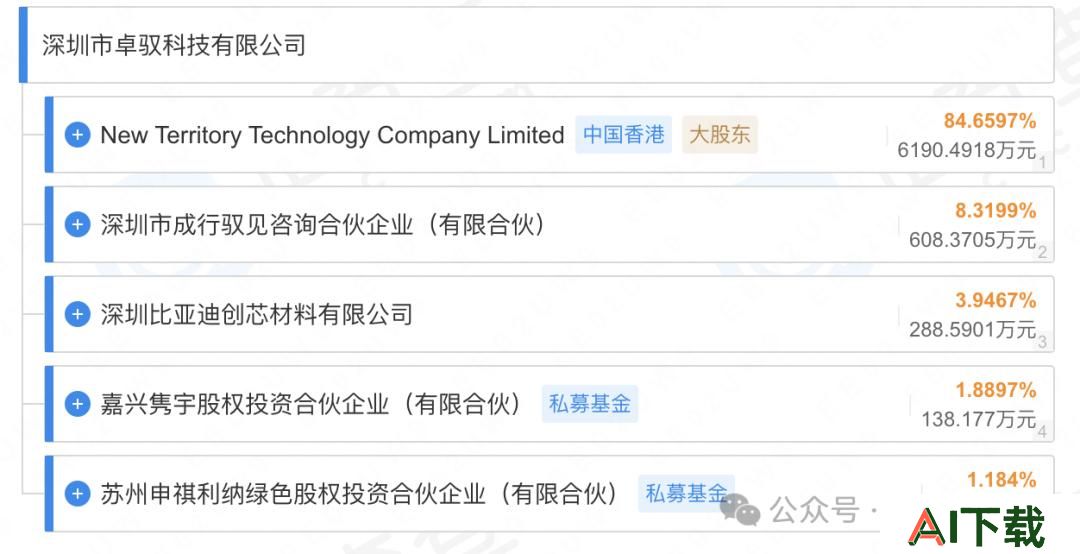Click the 8.3199% shareholding percentage
Image resolution: width=1080 pixels, height=554 pixels.
[x=995, y=211]
